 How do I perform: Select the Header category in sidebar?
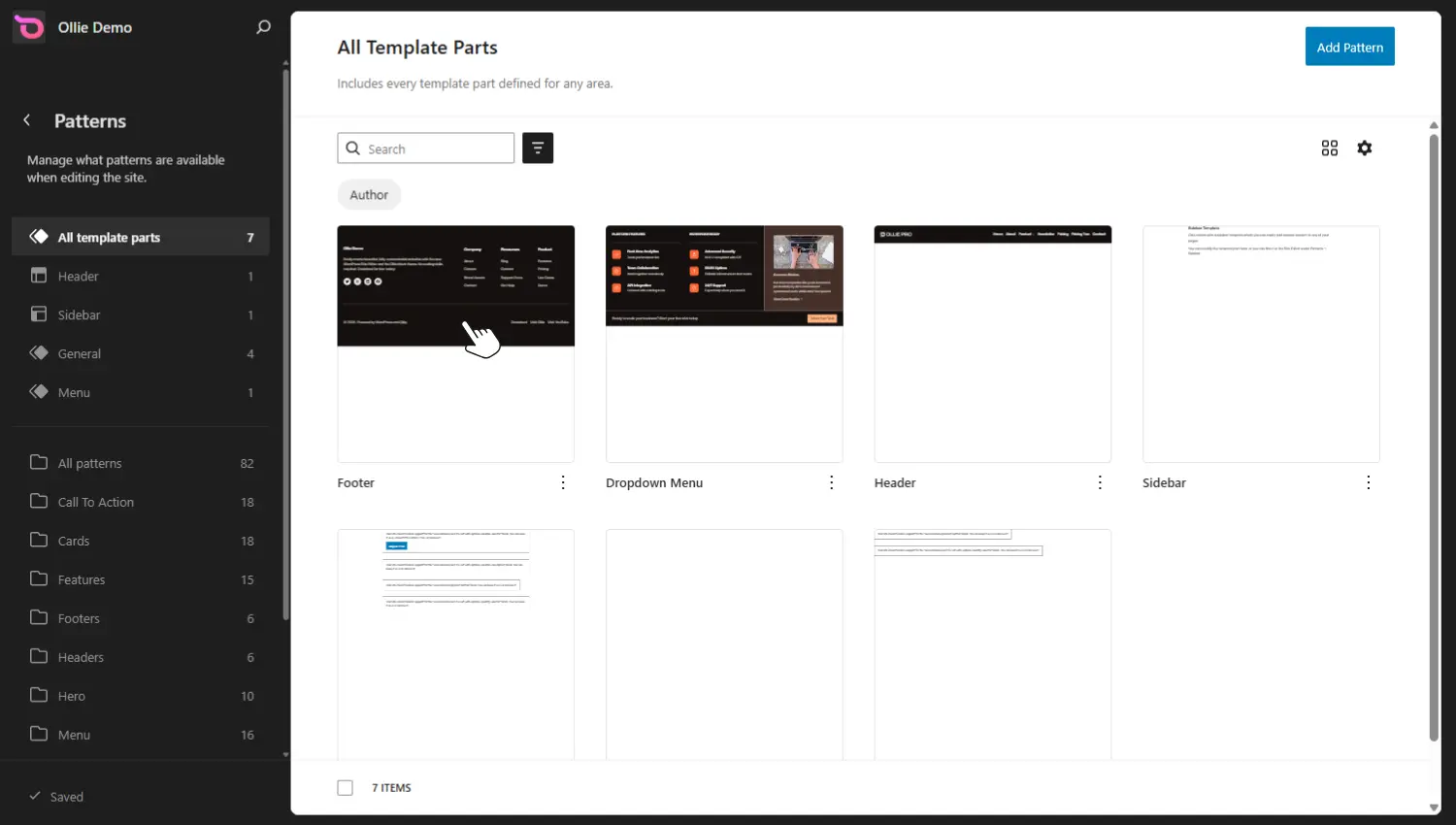[x=141, y=276]
